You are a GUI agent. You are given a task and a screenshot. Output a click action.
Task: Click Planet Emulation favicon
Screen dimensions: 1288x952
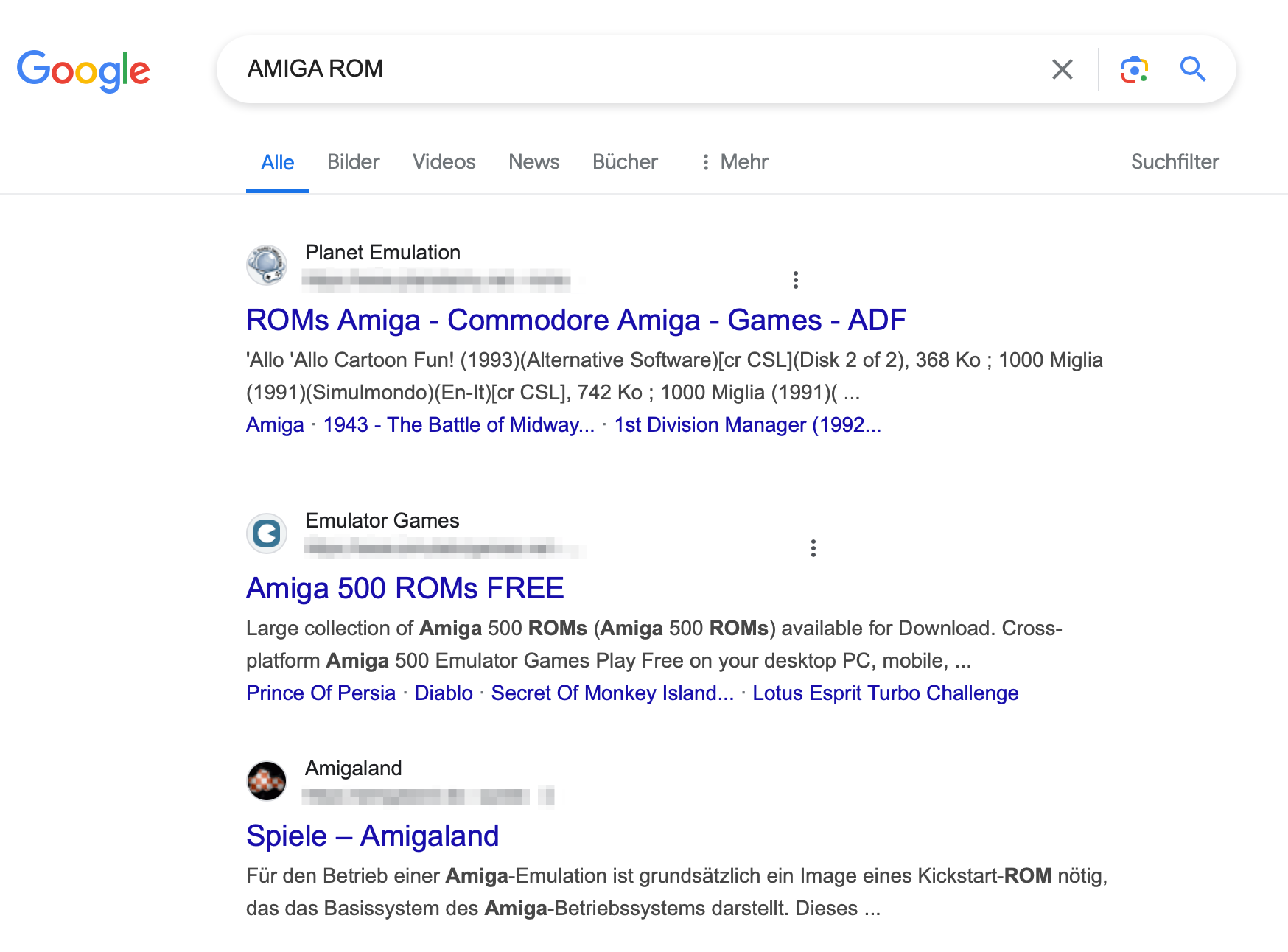[267, 265]
